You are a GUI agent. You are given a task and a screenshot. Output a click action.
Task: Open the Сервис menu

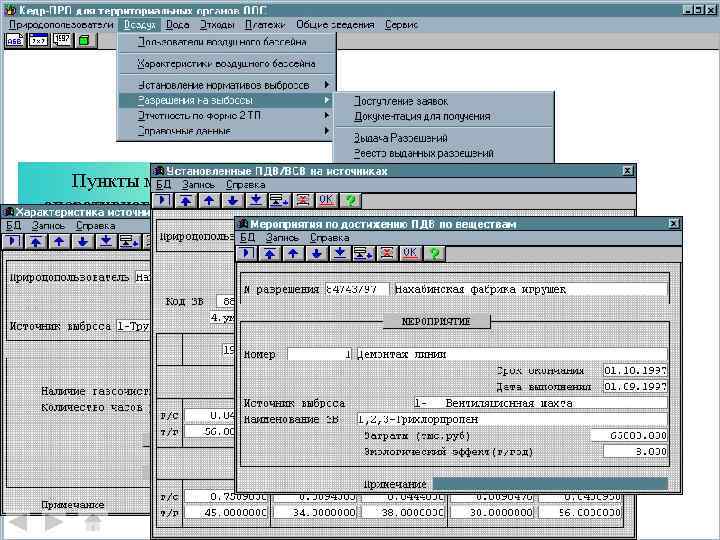[x=401, y=25]
